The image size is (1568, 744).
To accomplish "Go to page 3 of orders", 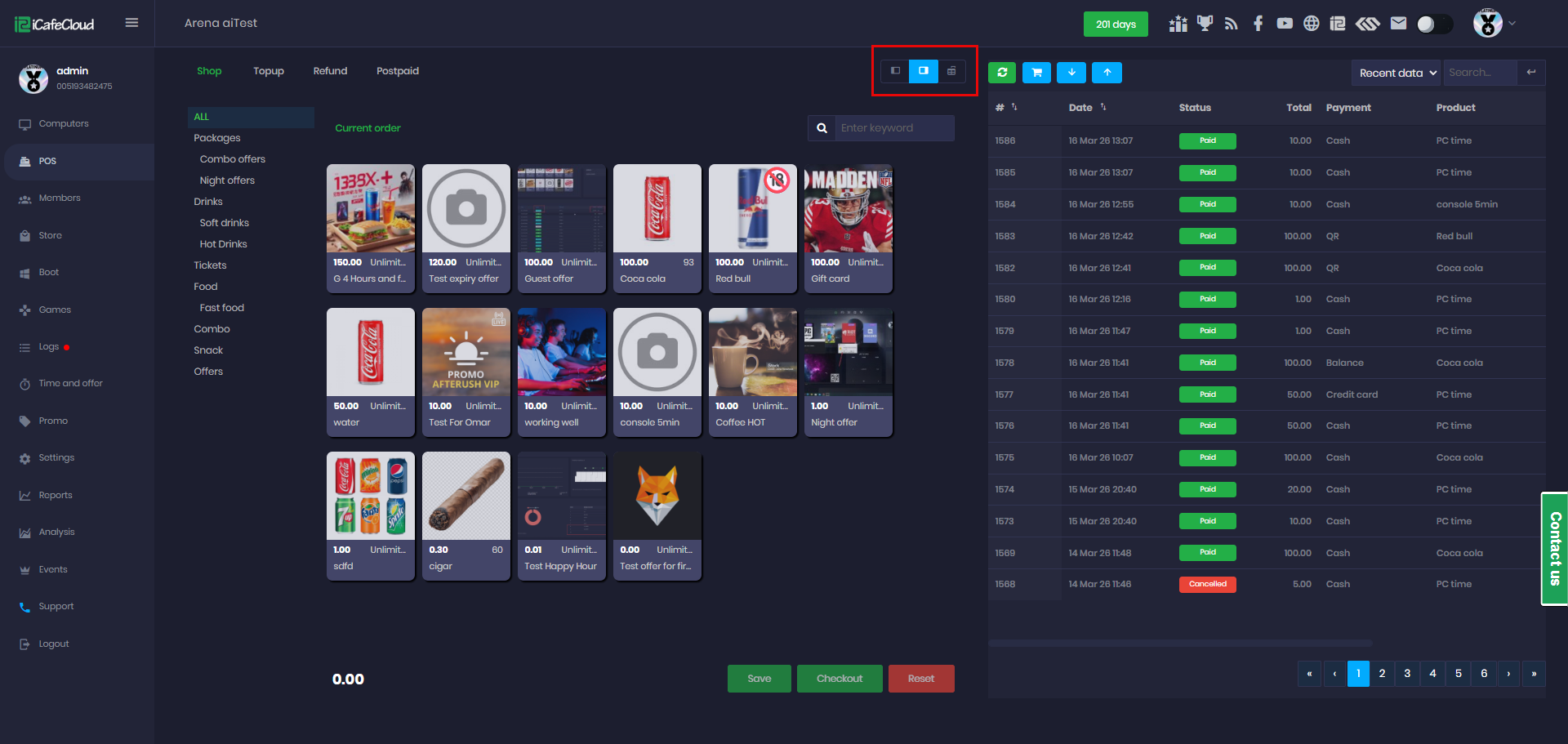I will click(1407, 674).
